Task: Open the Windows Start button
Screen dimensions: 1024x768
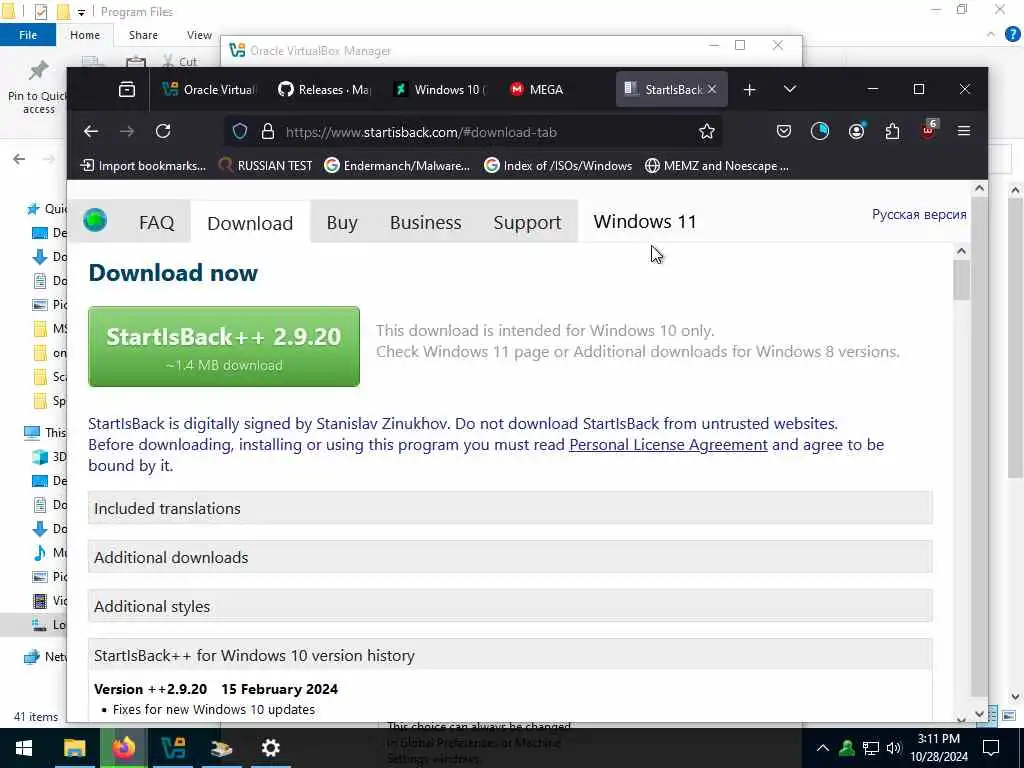Action: coord(24,748)
